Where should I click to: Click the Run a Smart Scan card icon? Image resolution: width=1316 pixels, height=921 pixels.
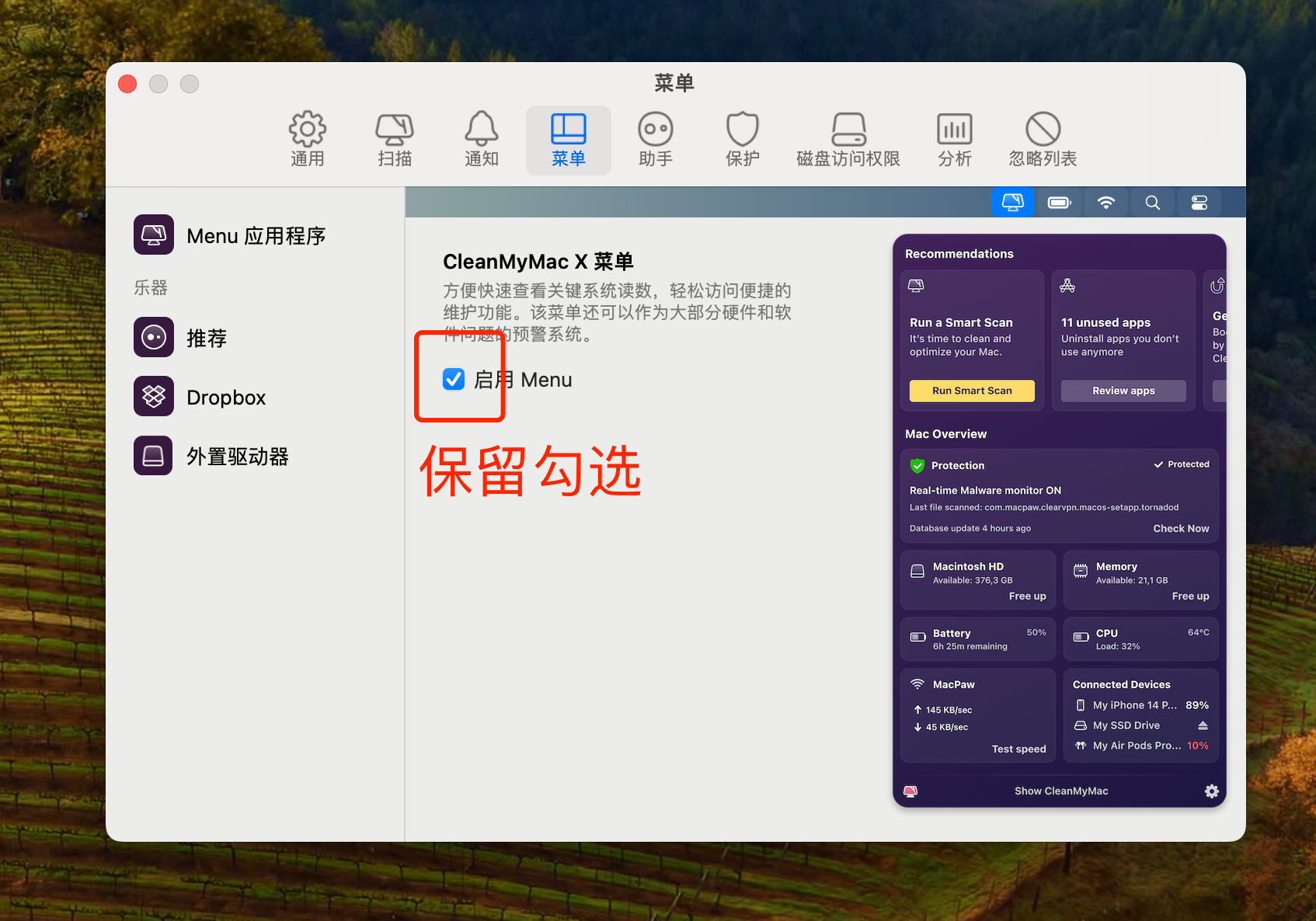click(916, 286)
